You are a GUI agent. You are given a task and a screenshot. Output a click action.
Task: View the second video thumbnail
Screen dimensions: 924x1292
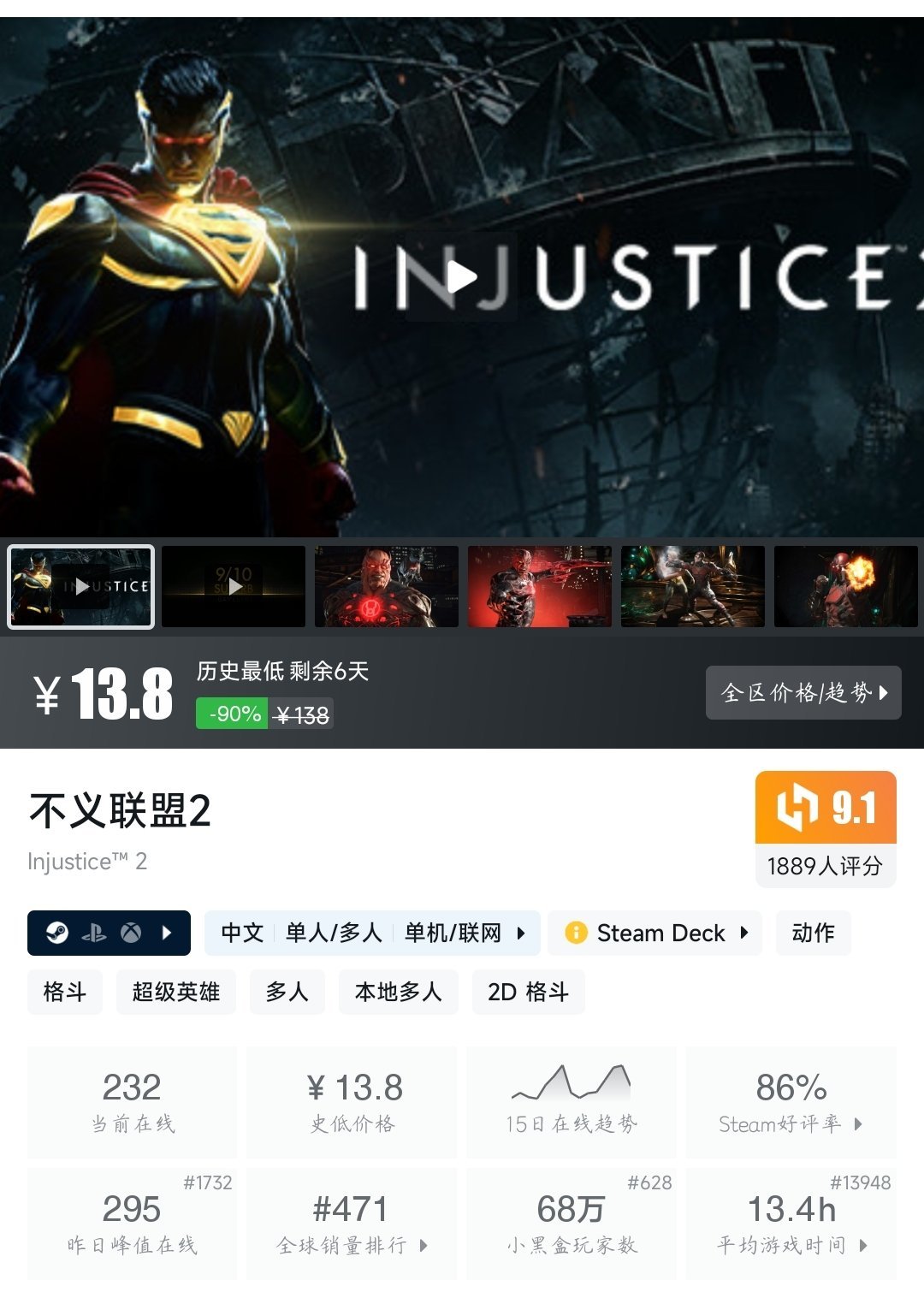tap(234, 587)
